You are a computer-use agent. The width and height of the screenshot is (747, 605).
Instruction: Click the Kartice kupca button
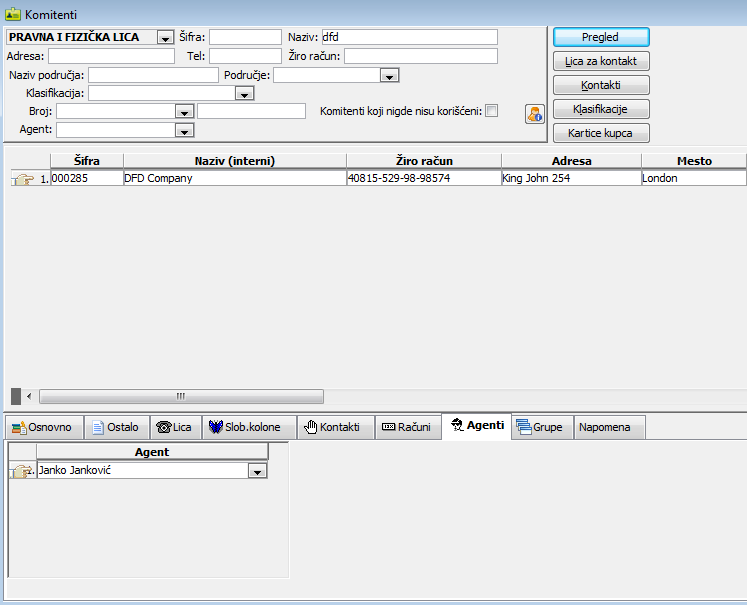[601, 133]
